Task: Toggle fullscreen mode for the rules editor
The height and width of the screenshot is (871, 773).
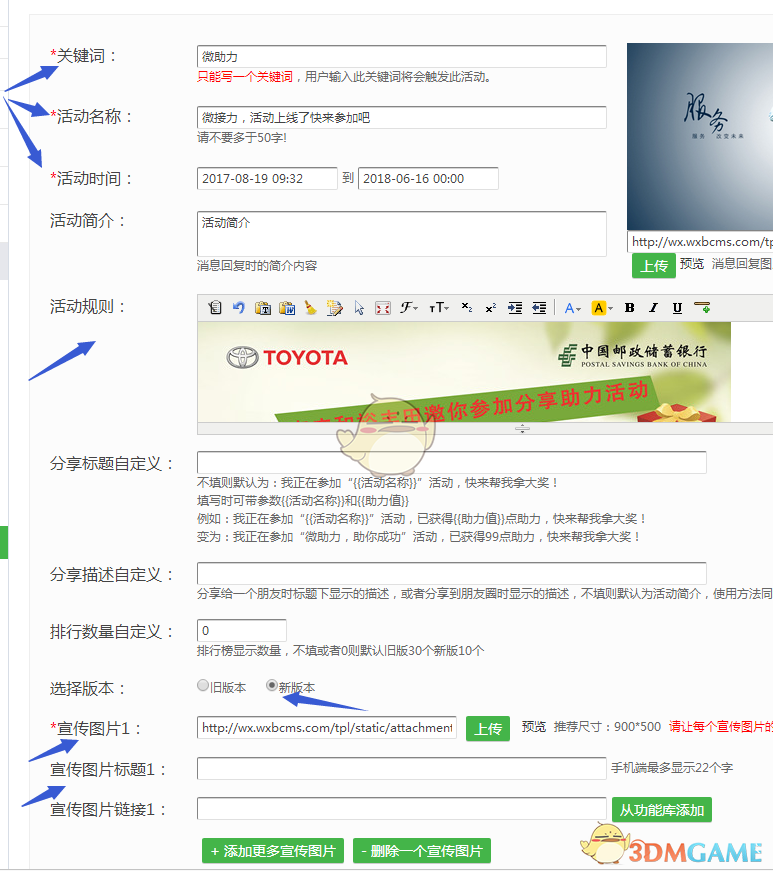Action: coord(383,308)
